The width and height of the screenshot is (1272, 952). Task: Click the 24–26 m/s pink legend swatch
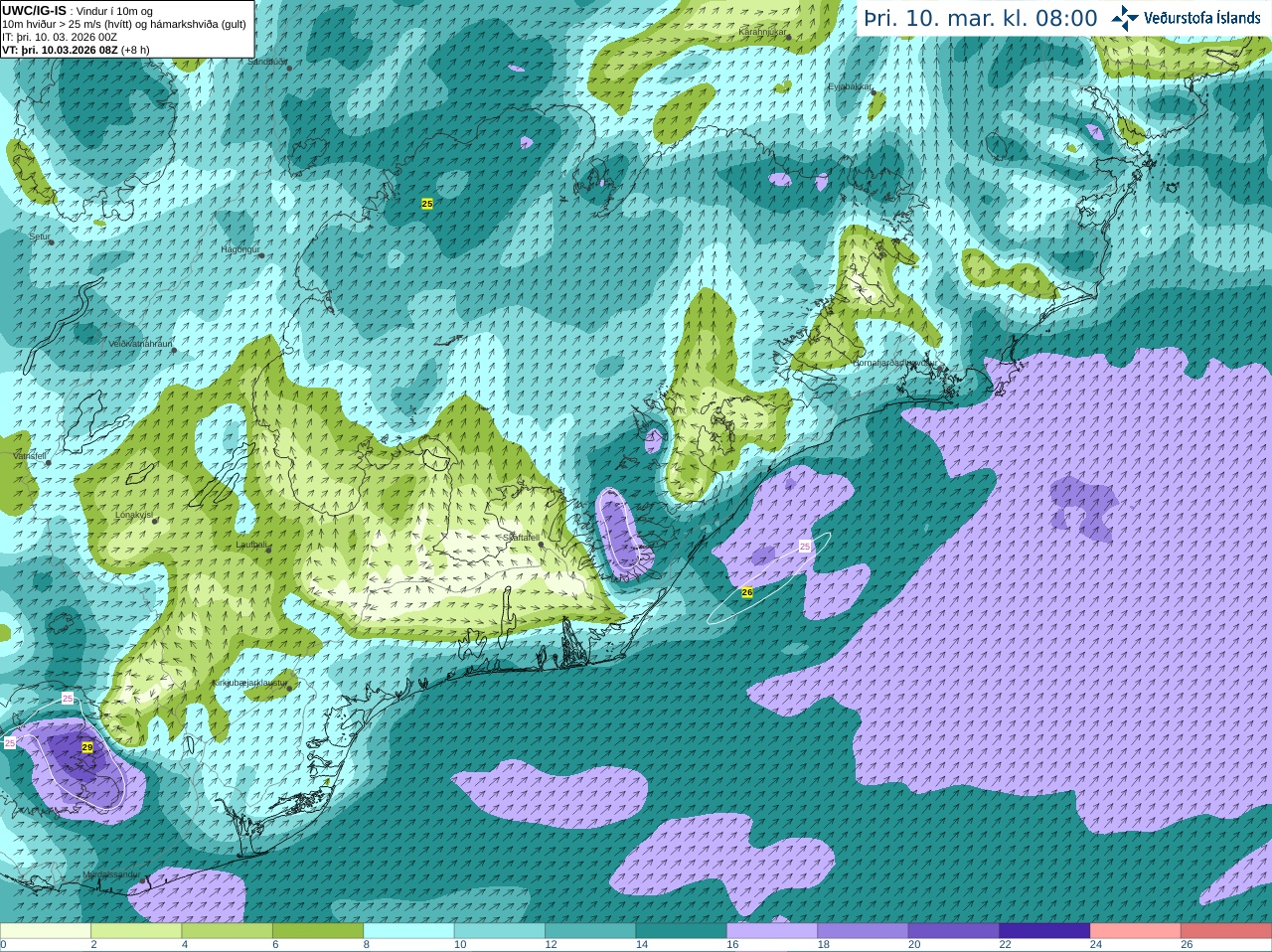coord(1136,931)
